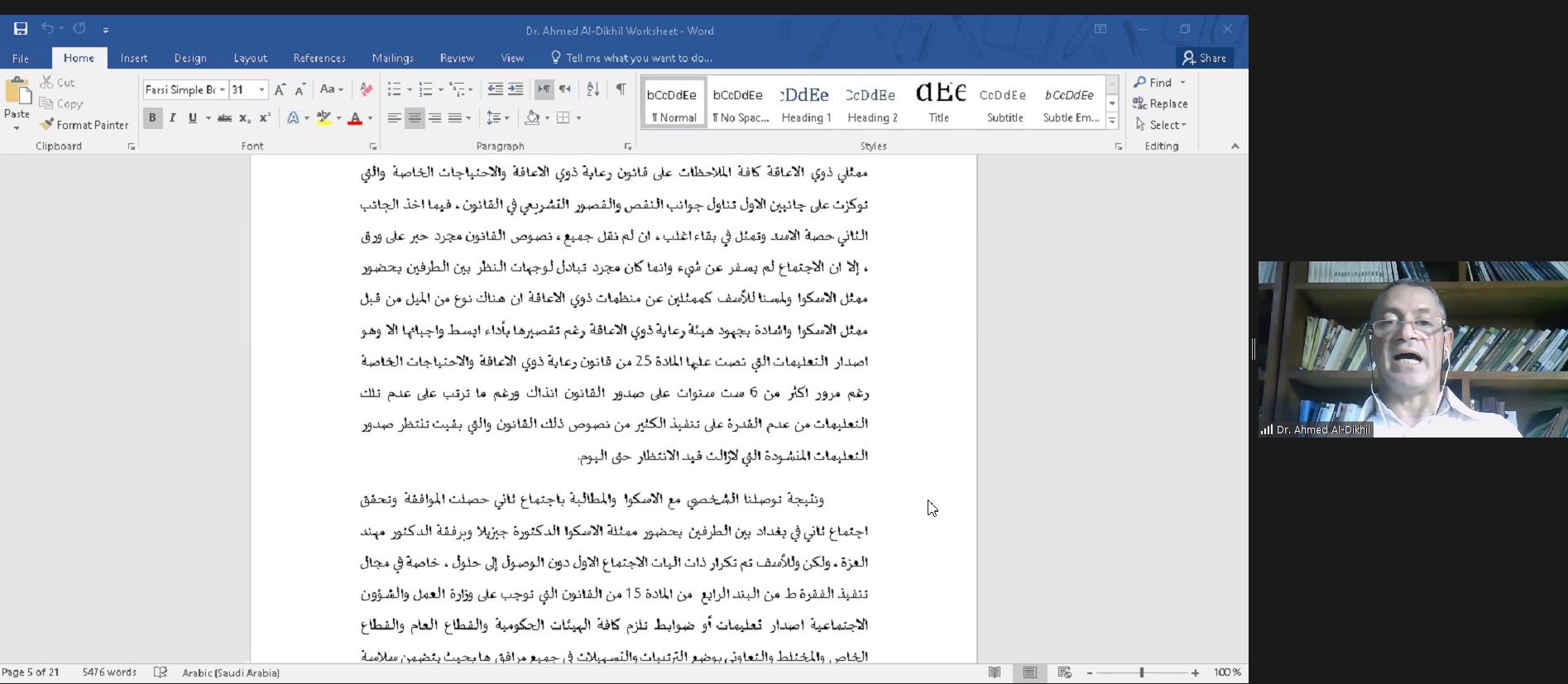Open the font size dropdown
Screen dimensions: 1568x684
click(262, 89)
